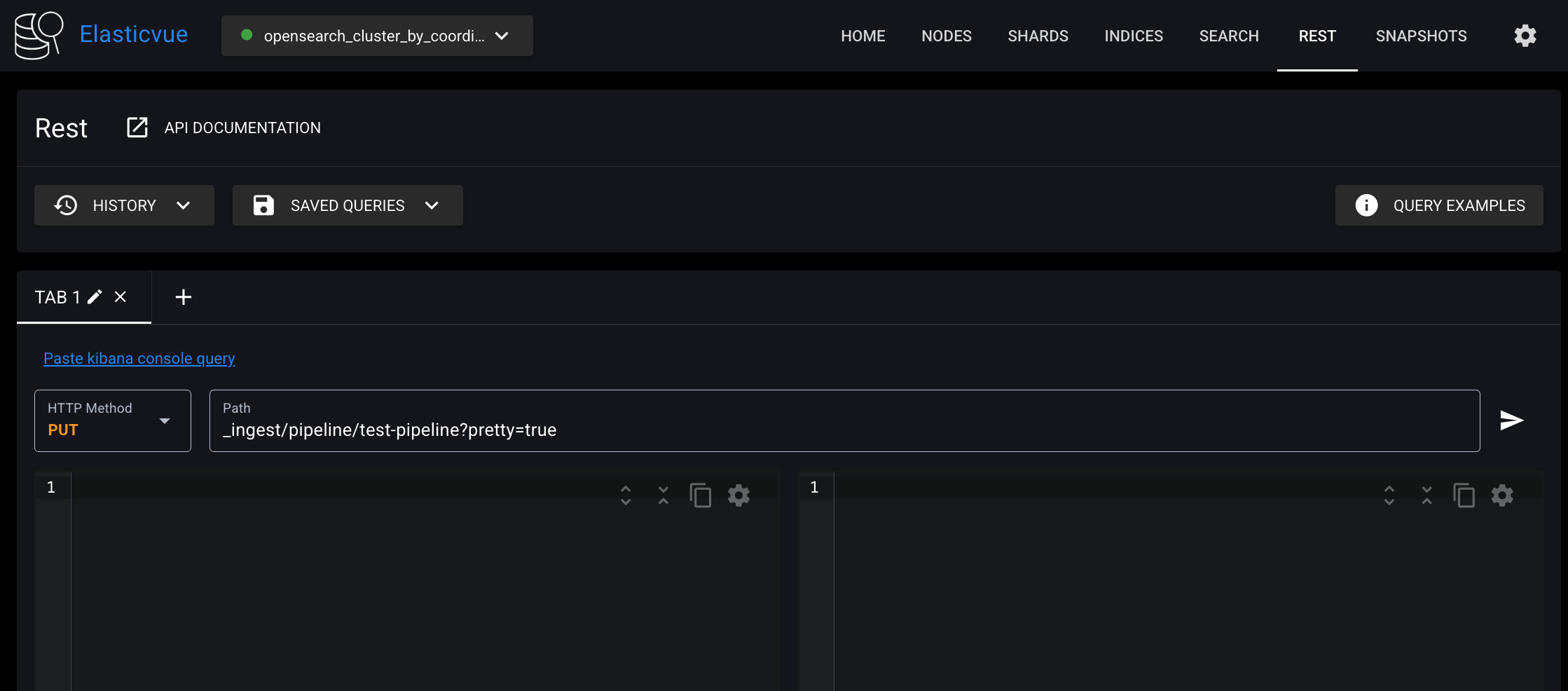
Task: Expand all in the response editor
Action: [x=1389, y=495]
